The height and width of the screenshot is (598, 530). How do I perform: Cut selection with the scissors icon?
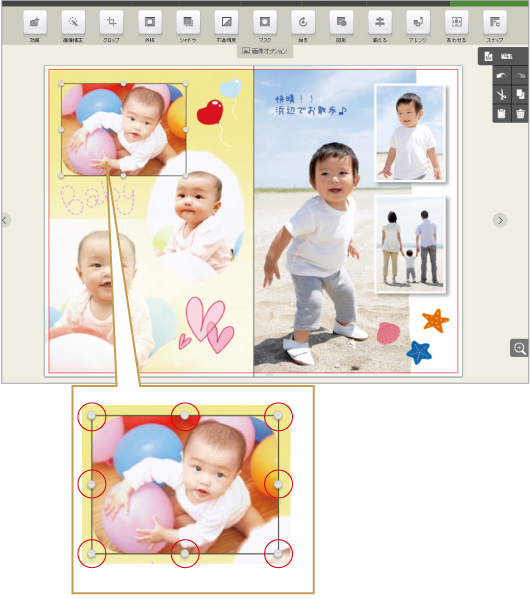[x=501, y=94]
